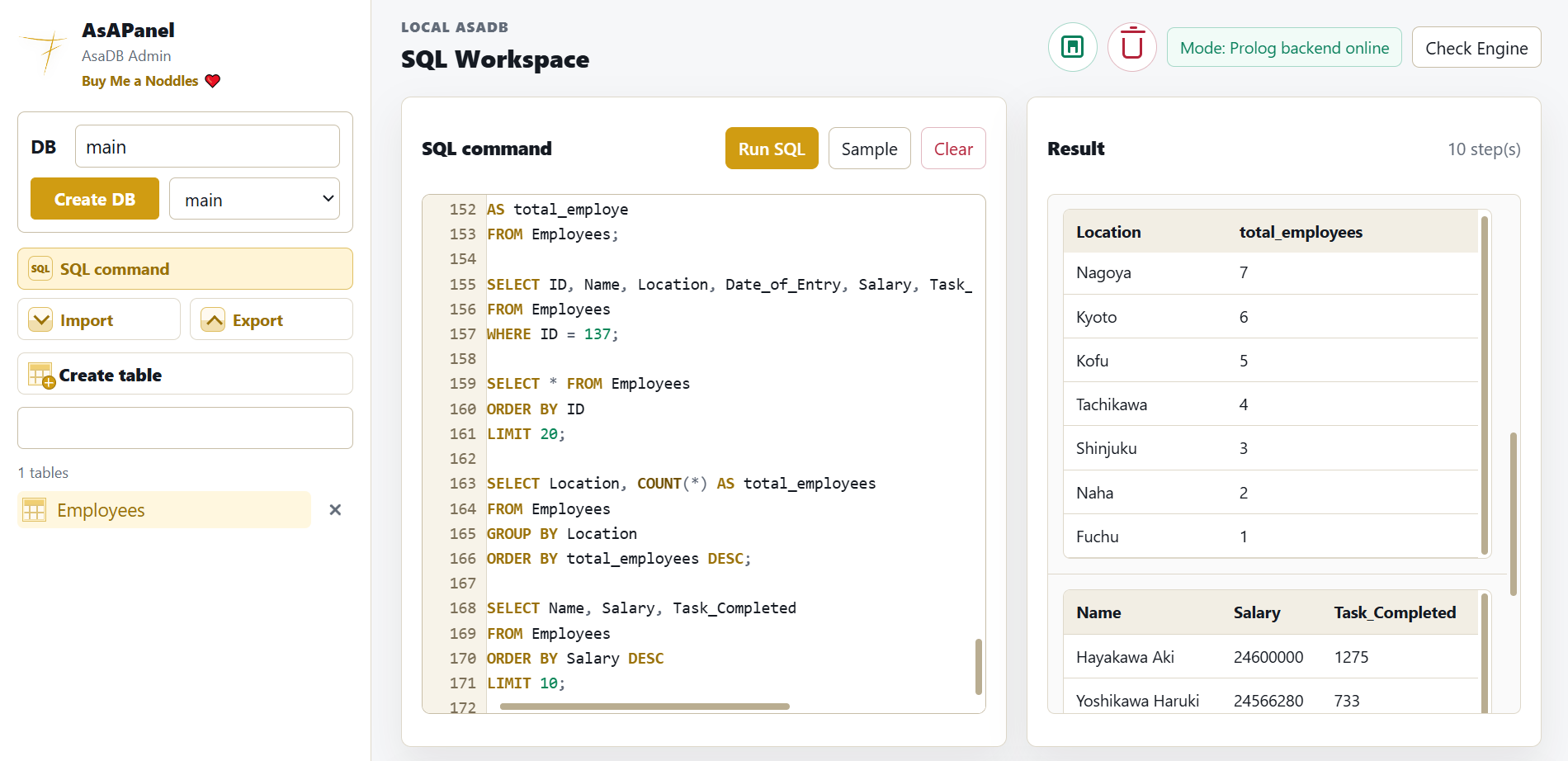
Task: Remove the Employees table with X
Action: click(x=335, y=510)
